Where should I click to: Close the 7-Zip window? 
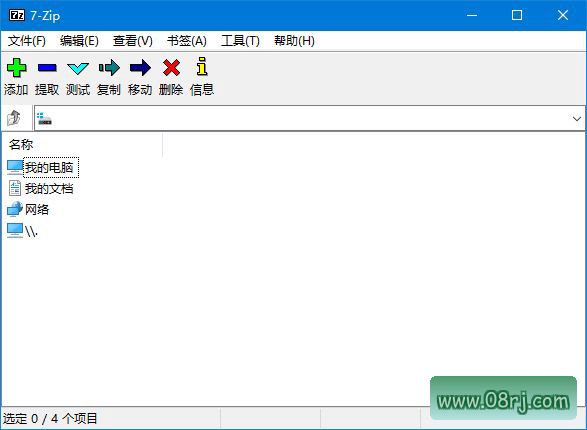563,15
